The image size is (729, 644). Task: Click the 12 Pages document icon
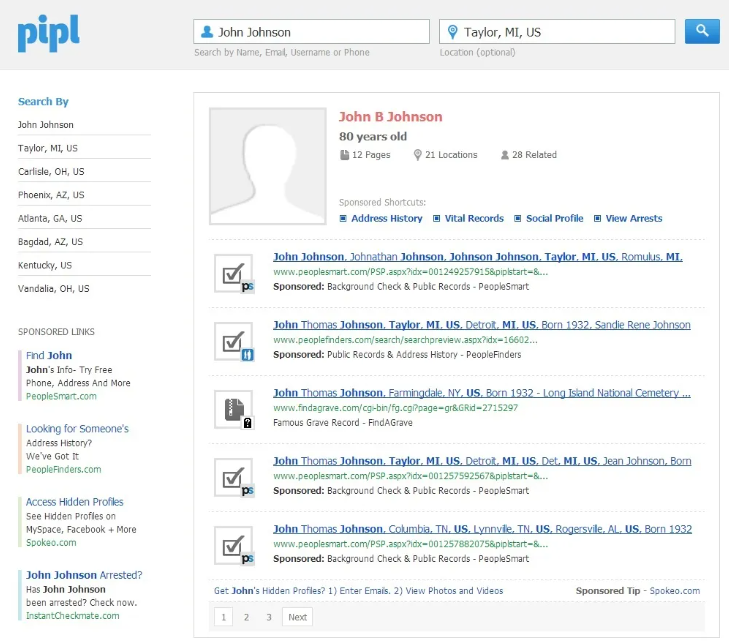tap(345, 155)
